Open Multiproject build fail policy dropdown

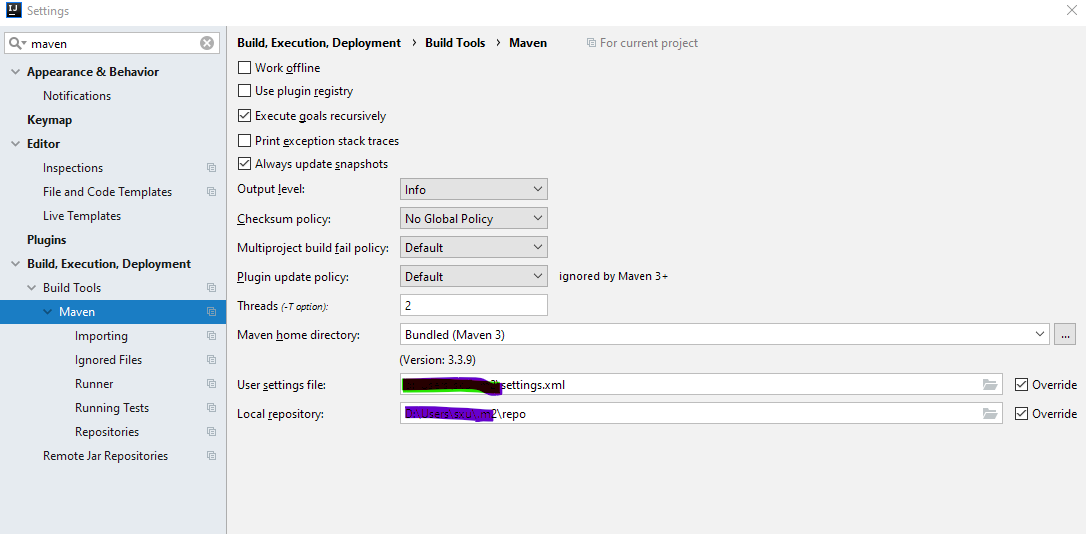[474, 247]
